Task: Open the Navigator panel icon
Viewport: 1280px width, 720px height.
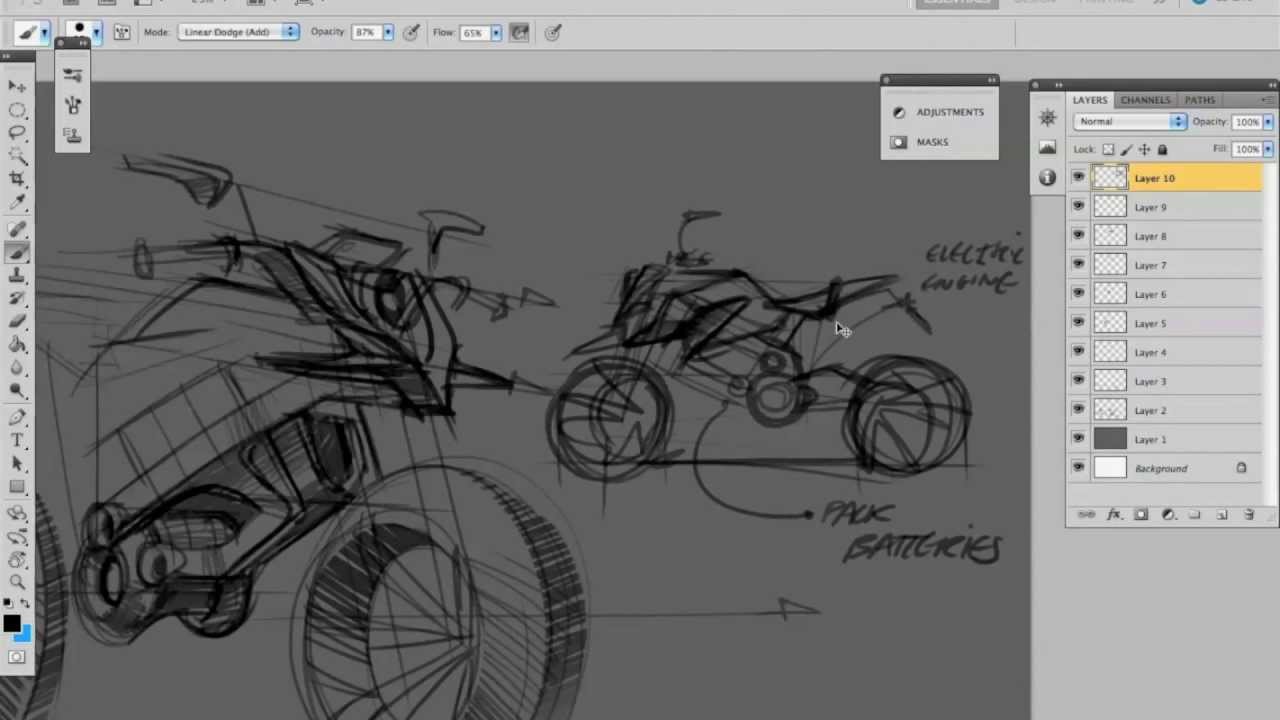Action: (1047, 118)
